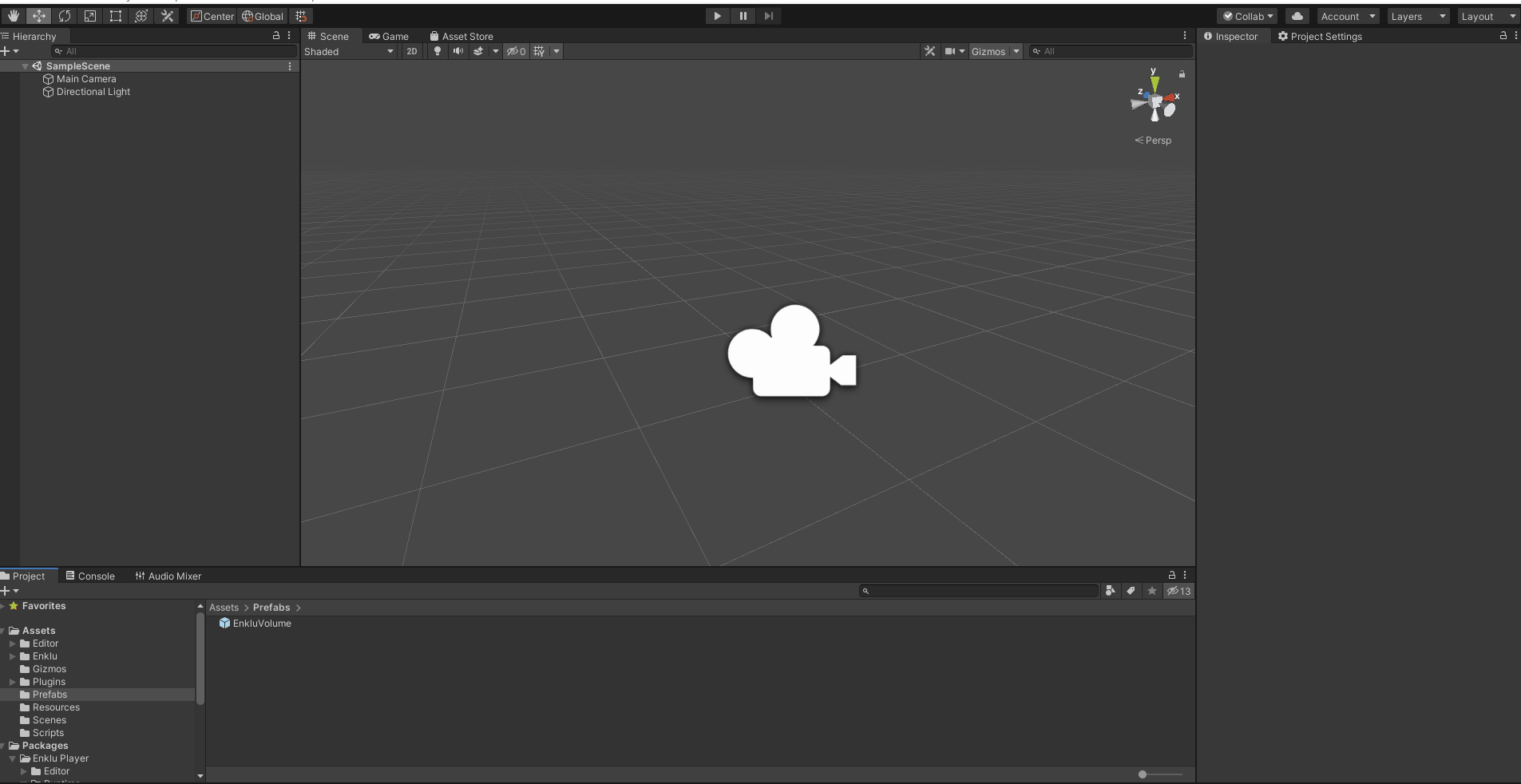
Task: Toggle scene audio speaker icon
Action: click(457, 51)
